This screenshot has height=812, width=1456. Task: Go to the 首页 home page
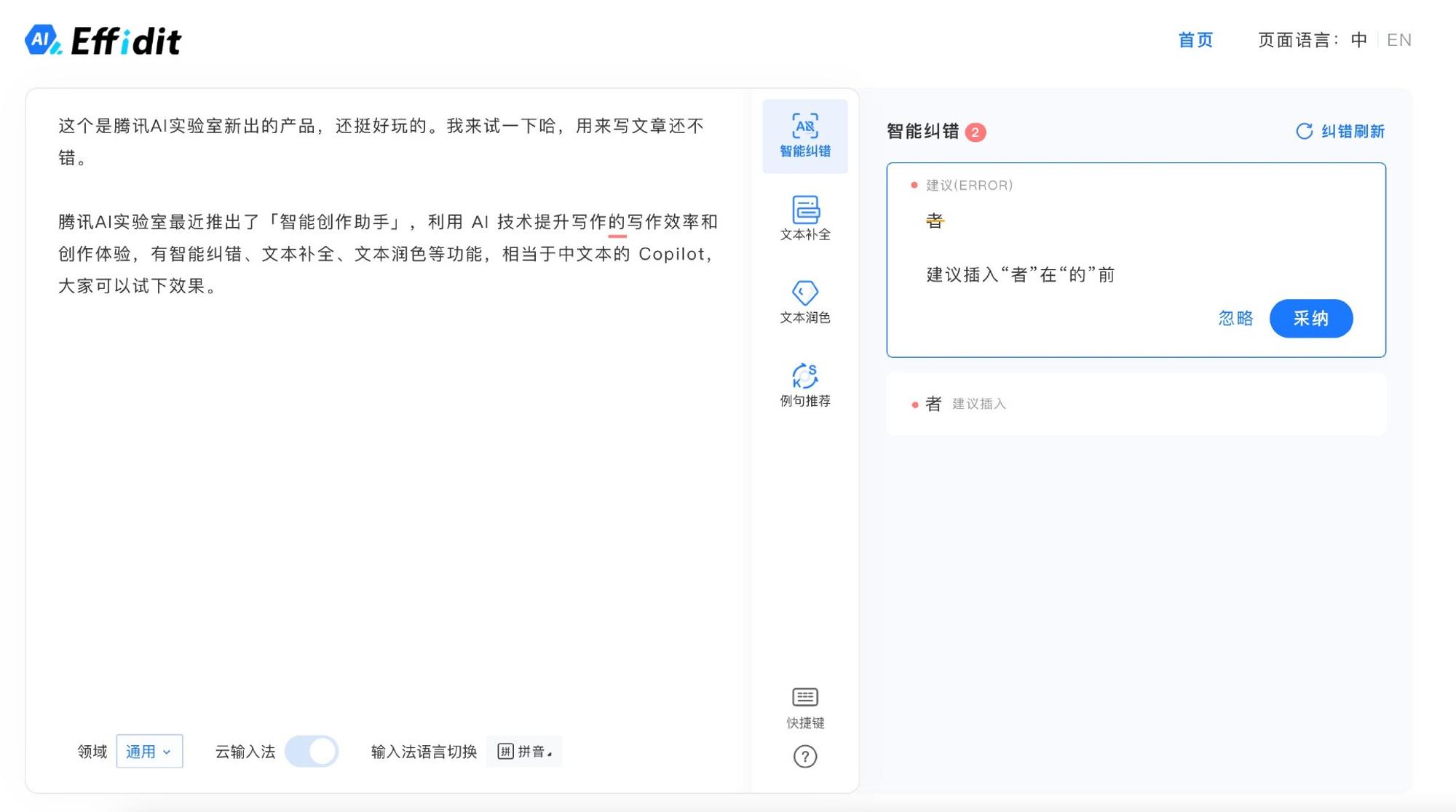click(x=1195, y=40)
